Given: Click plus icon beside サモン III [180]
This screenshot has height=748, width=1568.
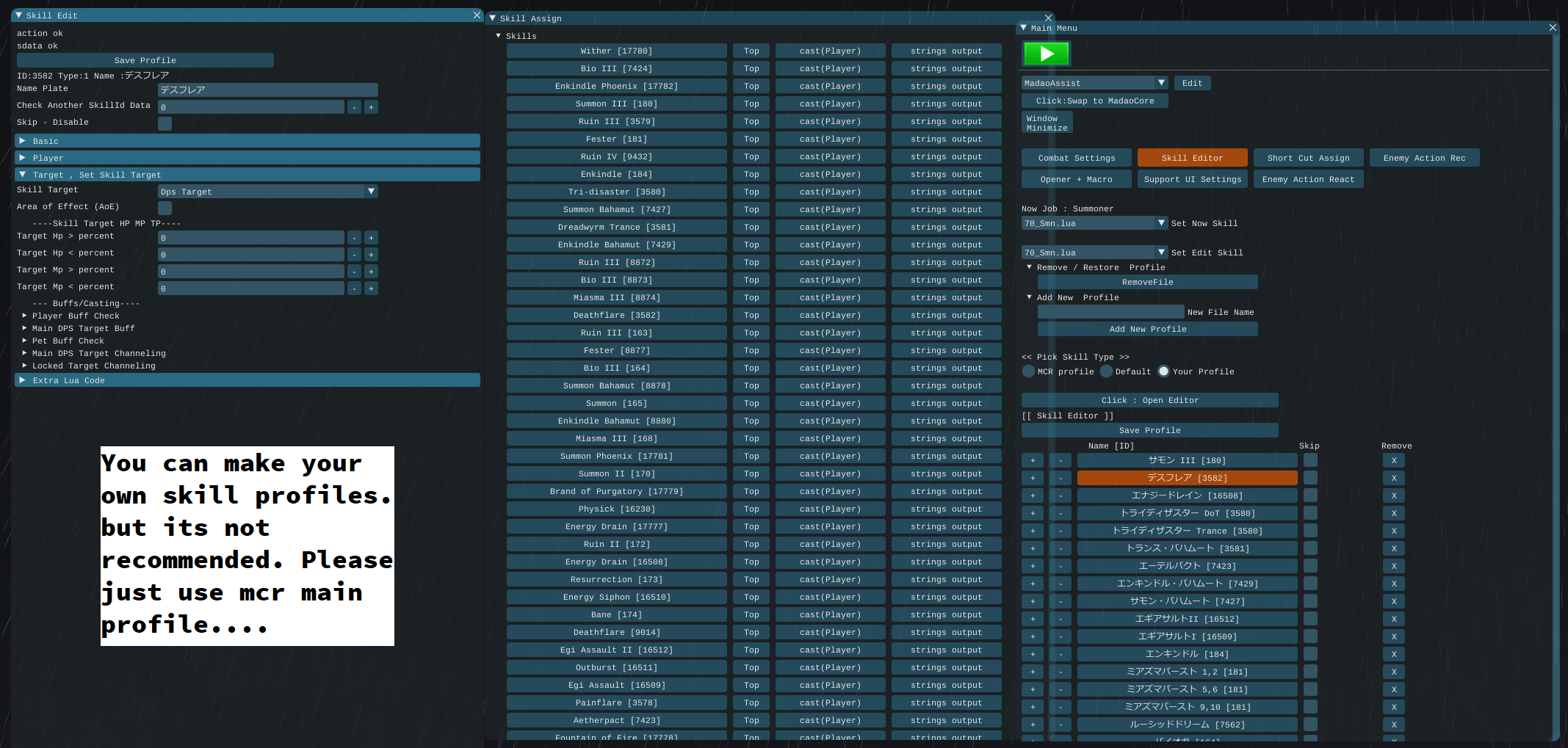Looking at the screenshot, I should pos(1032,461).
